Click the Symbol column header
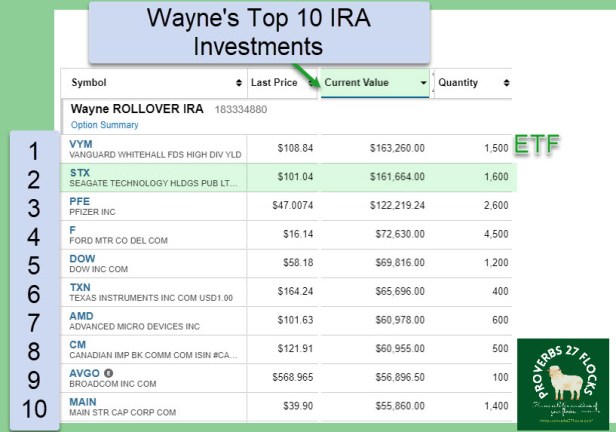616x432 pixels. click(x=89, y=83)
